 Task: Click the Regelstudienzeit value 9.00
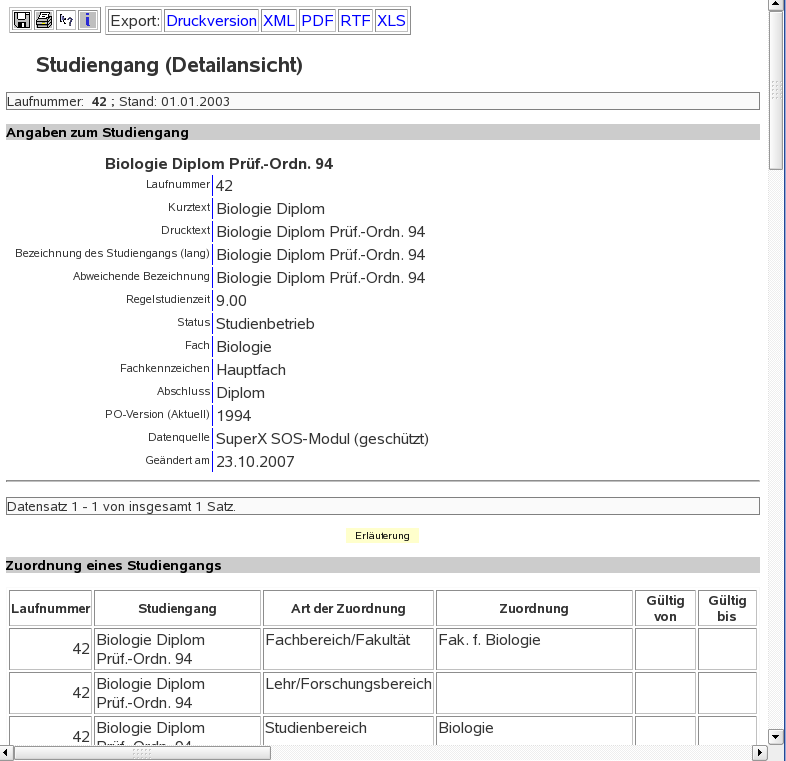click(231, 301)
